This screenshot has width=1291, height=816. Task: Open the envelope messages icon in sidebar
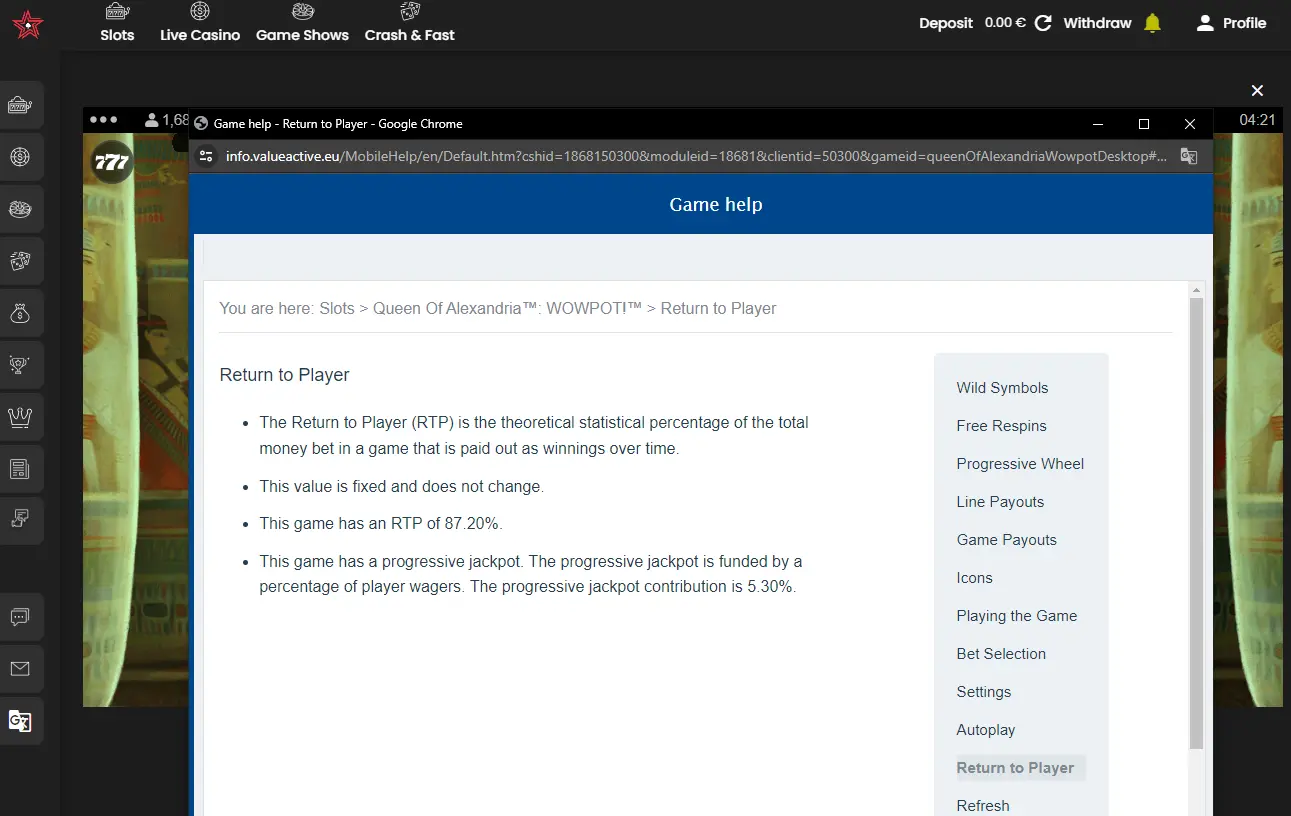pos(20,669)
